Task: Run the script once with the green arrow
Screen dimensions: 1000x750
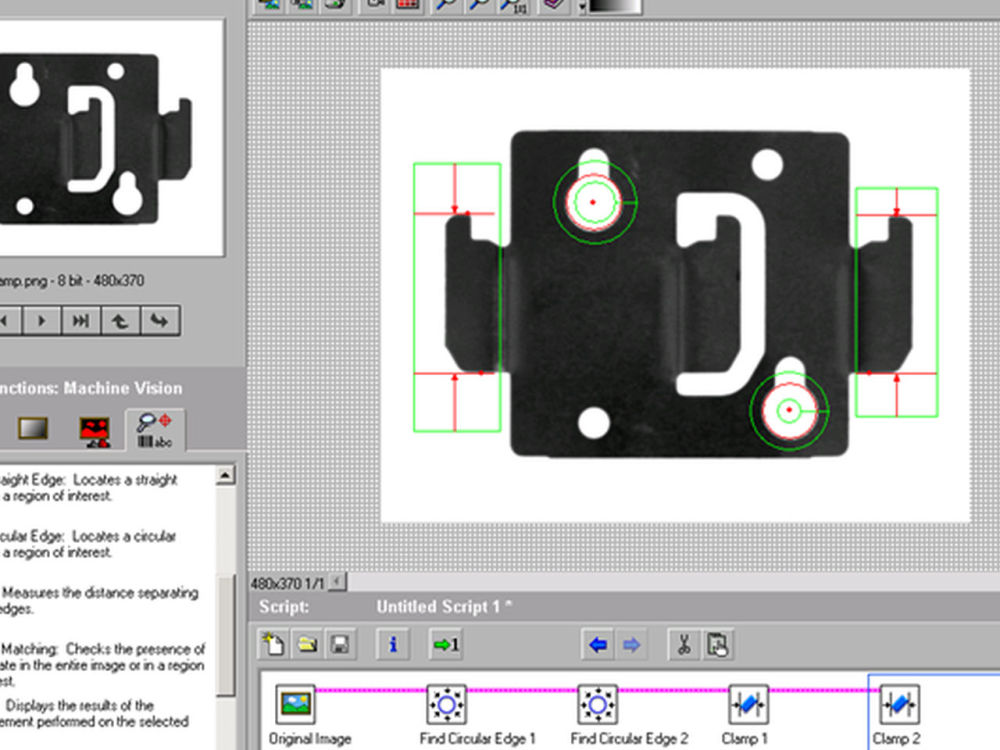Action: [x=446, y=645]
